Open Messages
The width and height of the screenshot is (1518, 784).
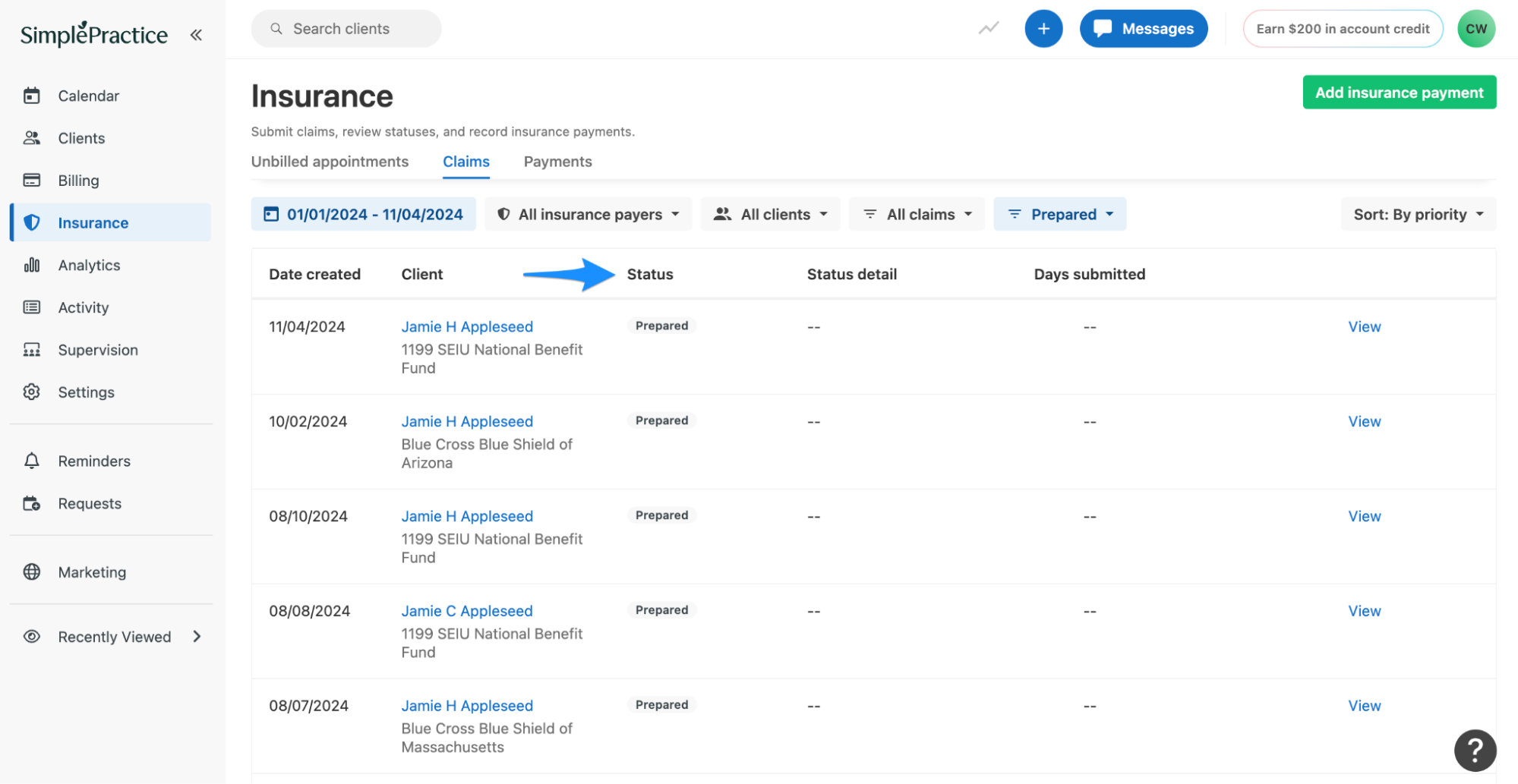point(1143,29)
